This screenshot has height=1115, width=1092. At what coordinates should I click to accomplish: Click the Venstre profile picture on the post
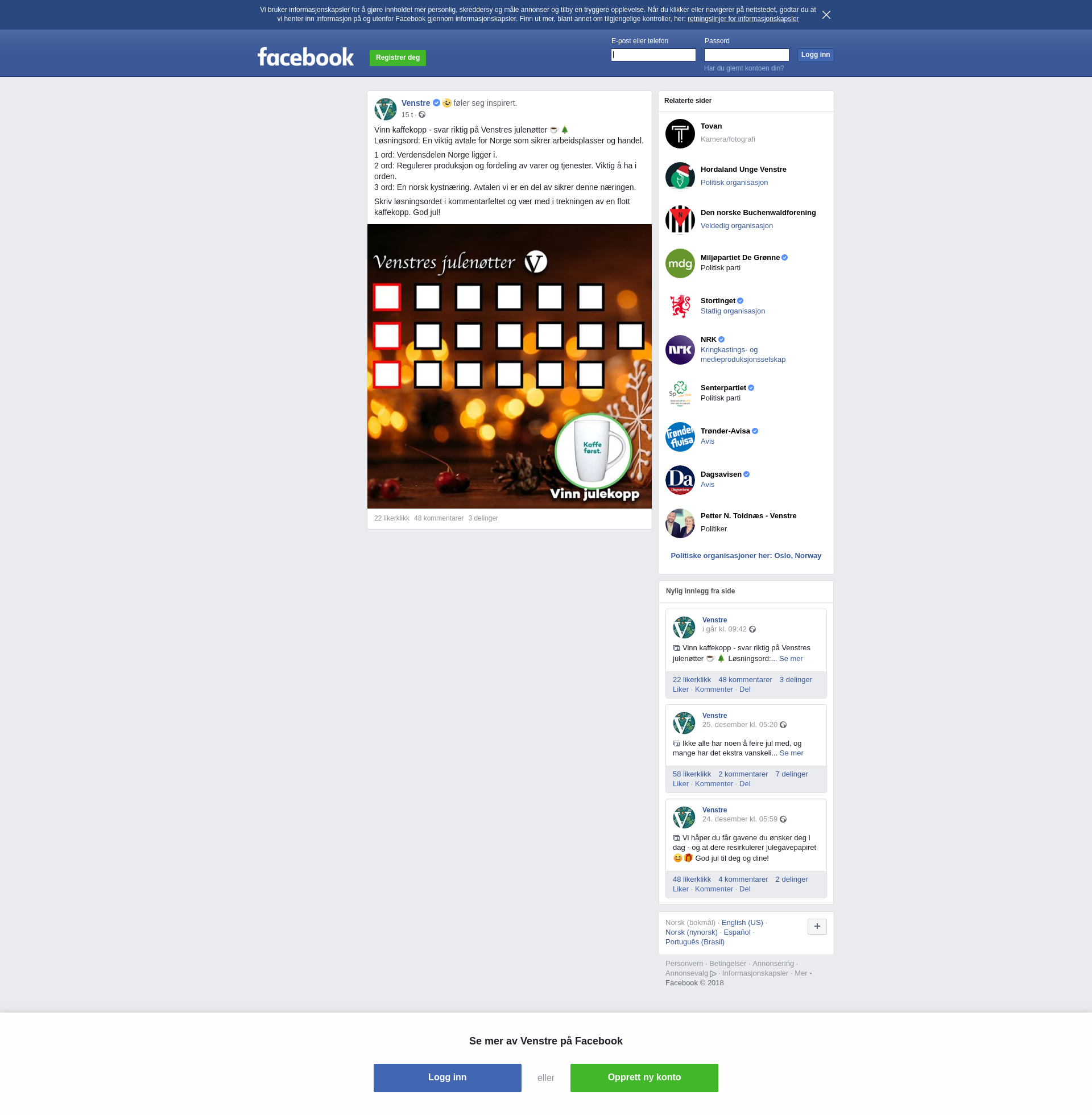386,109
